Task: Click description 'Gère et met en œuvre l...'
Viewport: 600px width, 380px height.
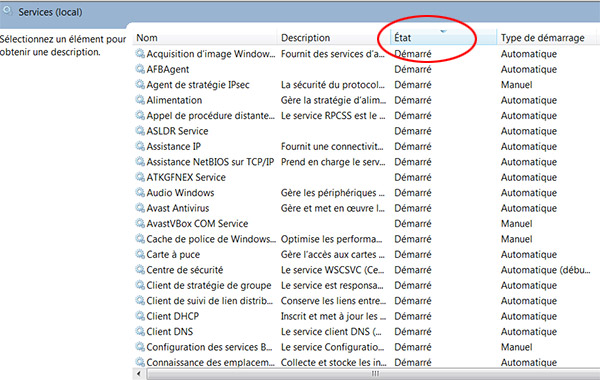Action: click(333, 208)
